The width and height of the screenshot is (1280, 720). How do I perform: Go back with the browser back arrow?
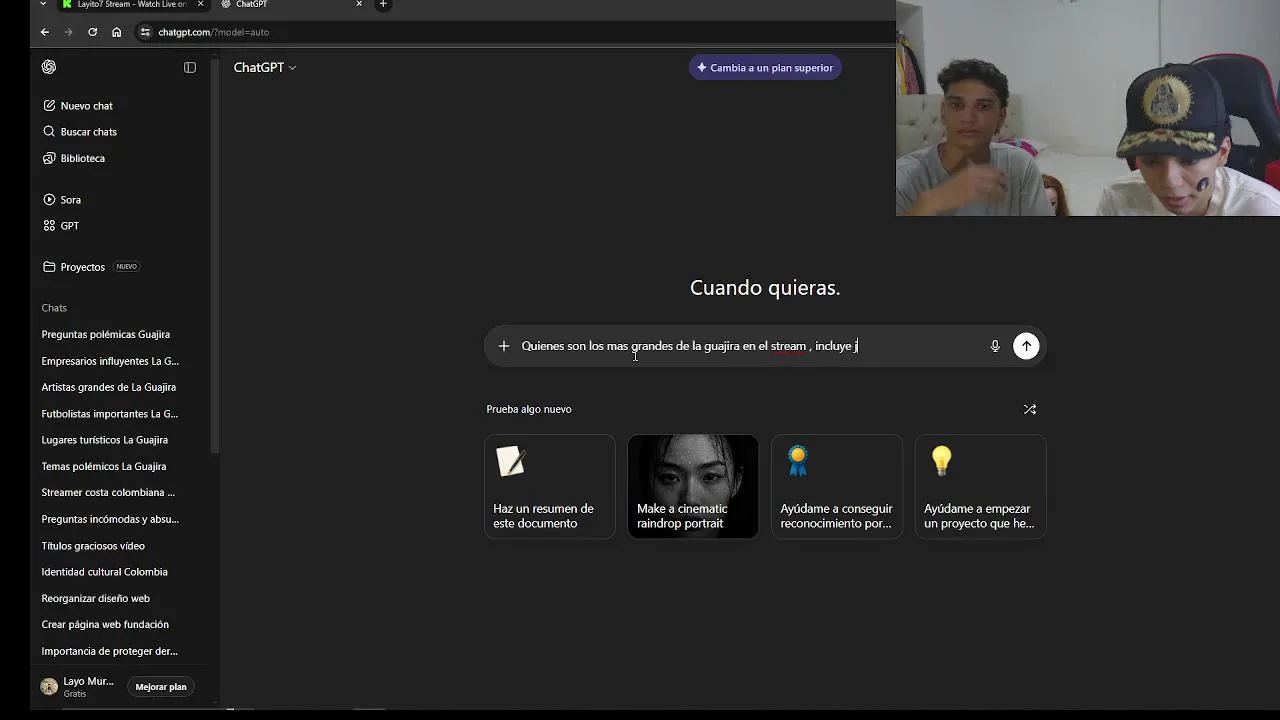coord(45,32)
